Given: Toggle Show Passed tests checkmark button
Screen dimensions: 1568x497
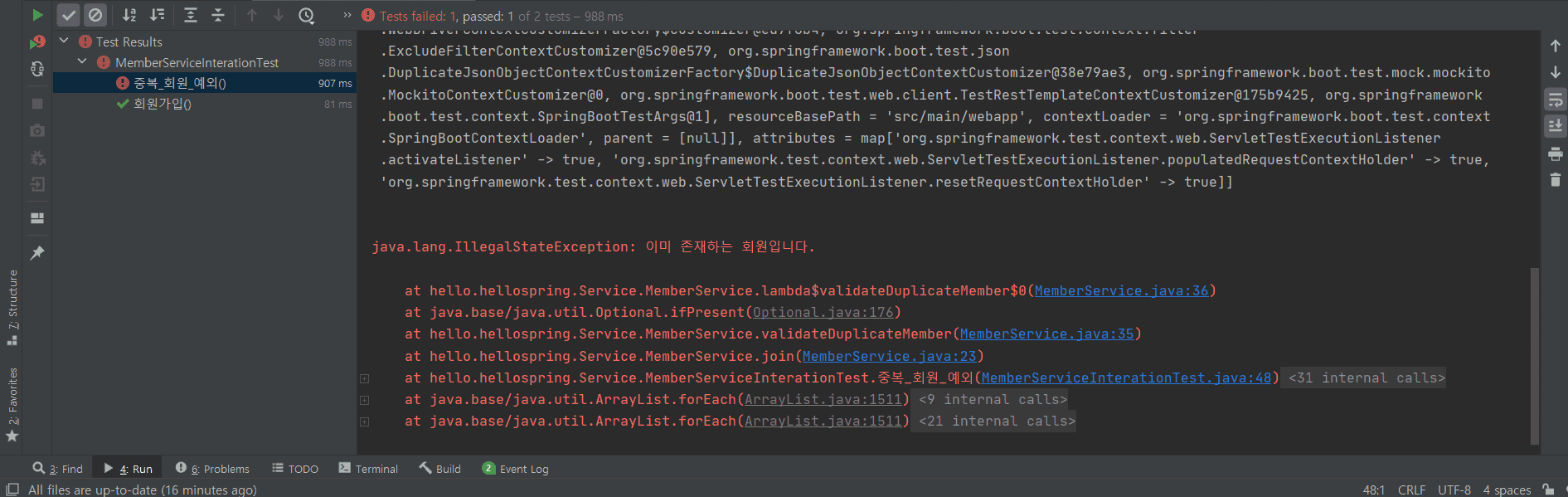Looking at the screenshot, I should pyautogui.click(x=69, y=15).
